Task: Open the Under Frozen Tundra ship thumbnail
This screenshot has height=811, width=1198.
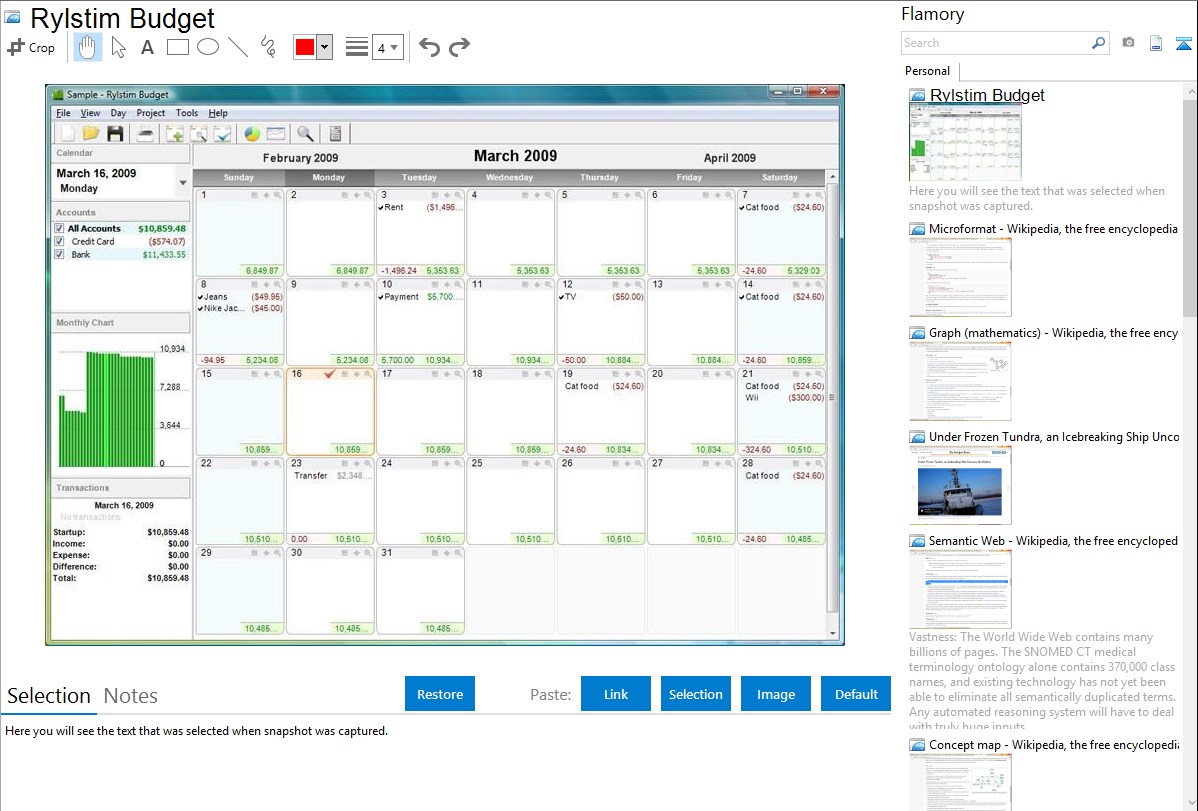Action: coord(960,485)
